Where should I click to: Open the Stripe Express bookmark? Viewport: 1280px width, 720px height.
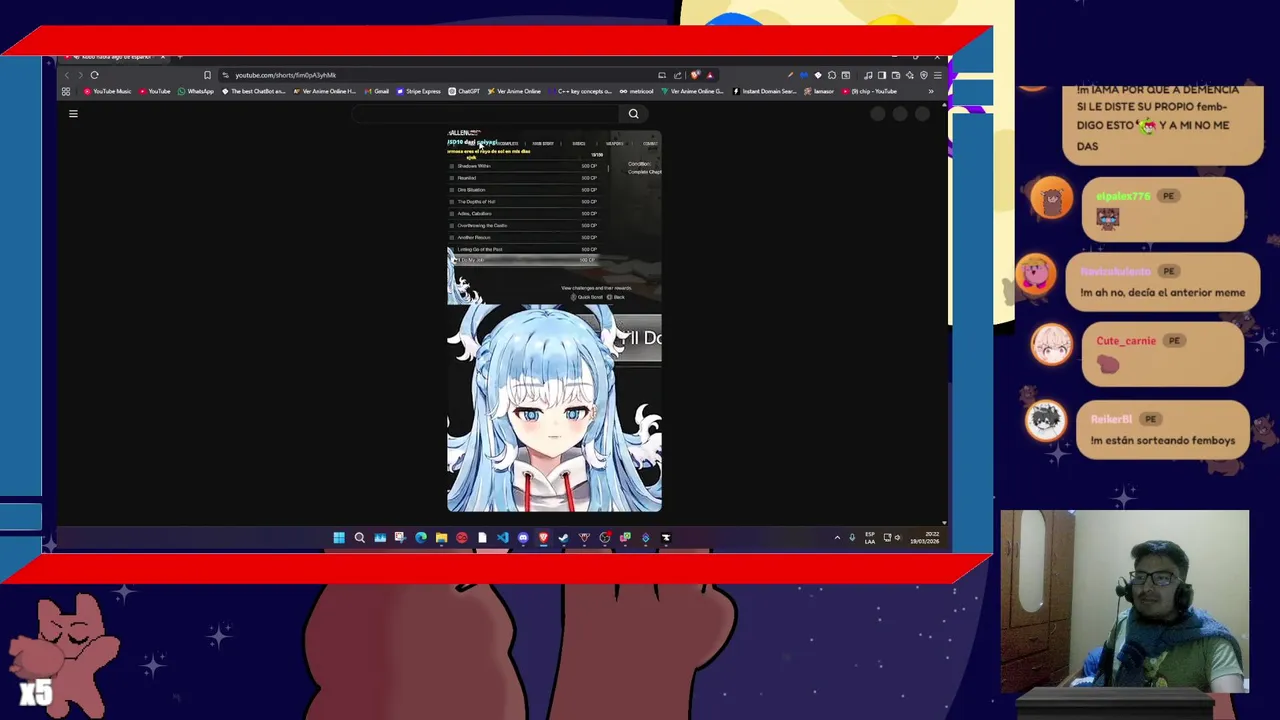(x=419, y=91)
